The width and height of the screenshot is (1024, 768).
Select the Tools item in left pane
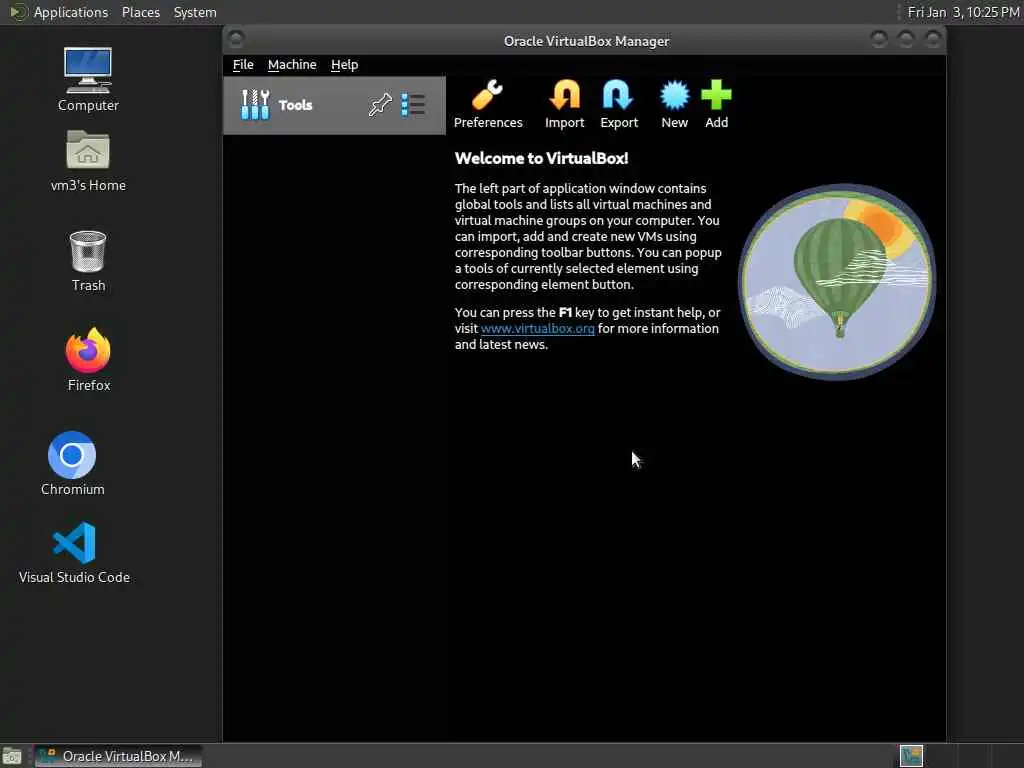[x=334, y=105]
